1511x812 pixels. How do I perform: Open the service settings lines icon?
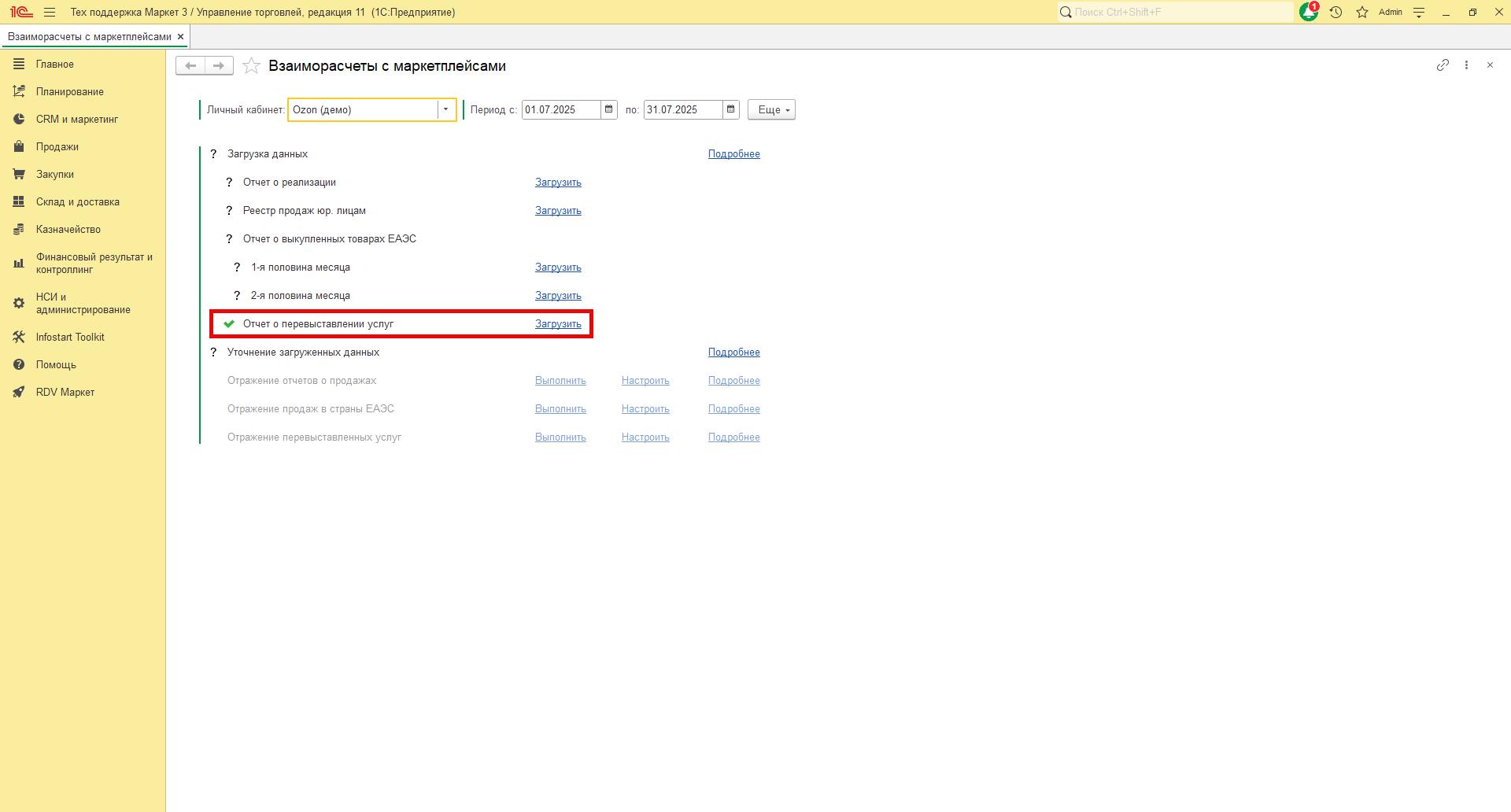1419,12
